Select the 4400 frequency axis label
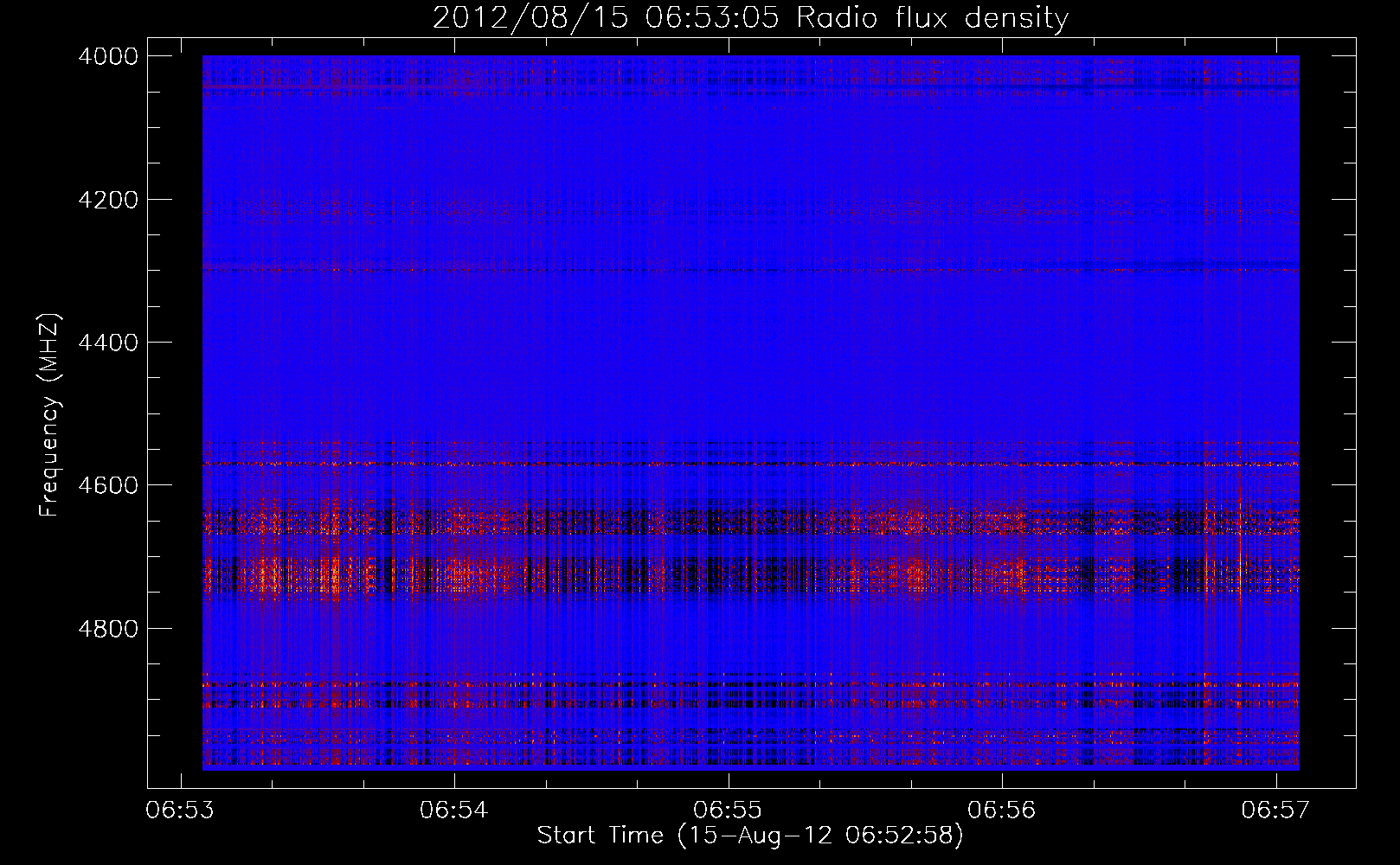The height and width of the screenshot is (865, 1400). point(108,343)
